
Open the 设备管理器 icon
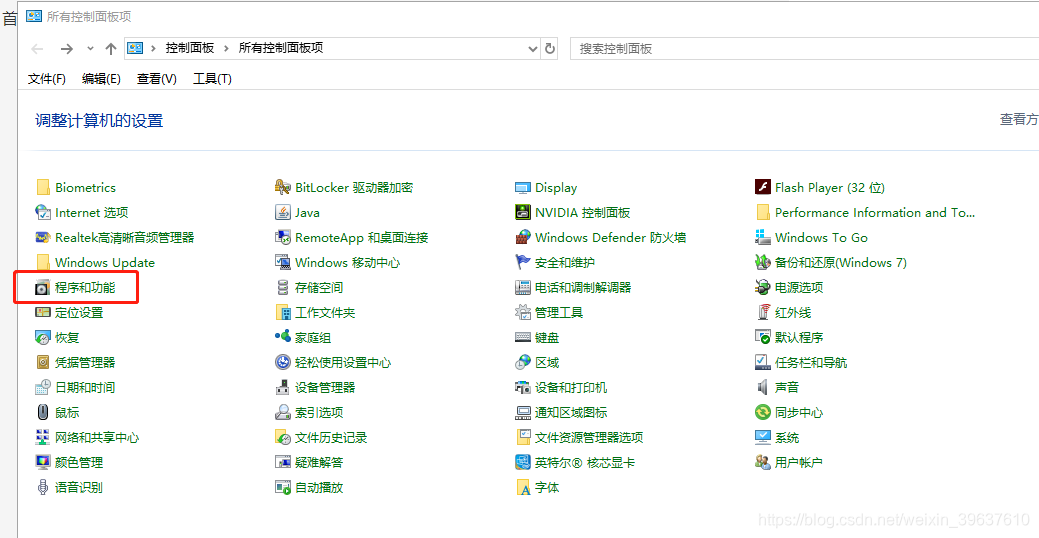coord(283,387)
